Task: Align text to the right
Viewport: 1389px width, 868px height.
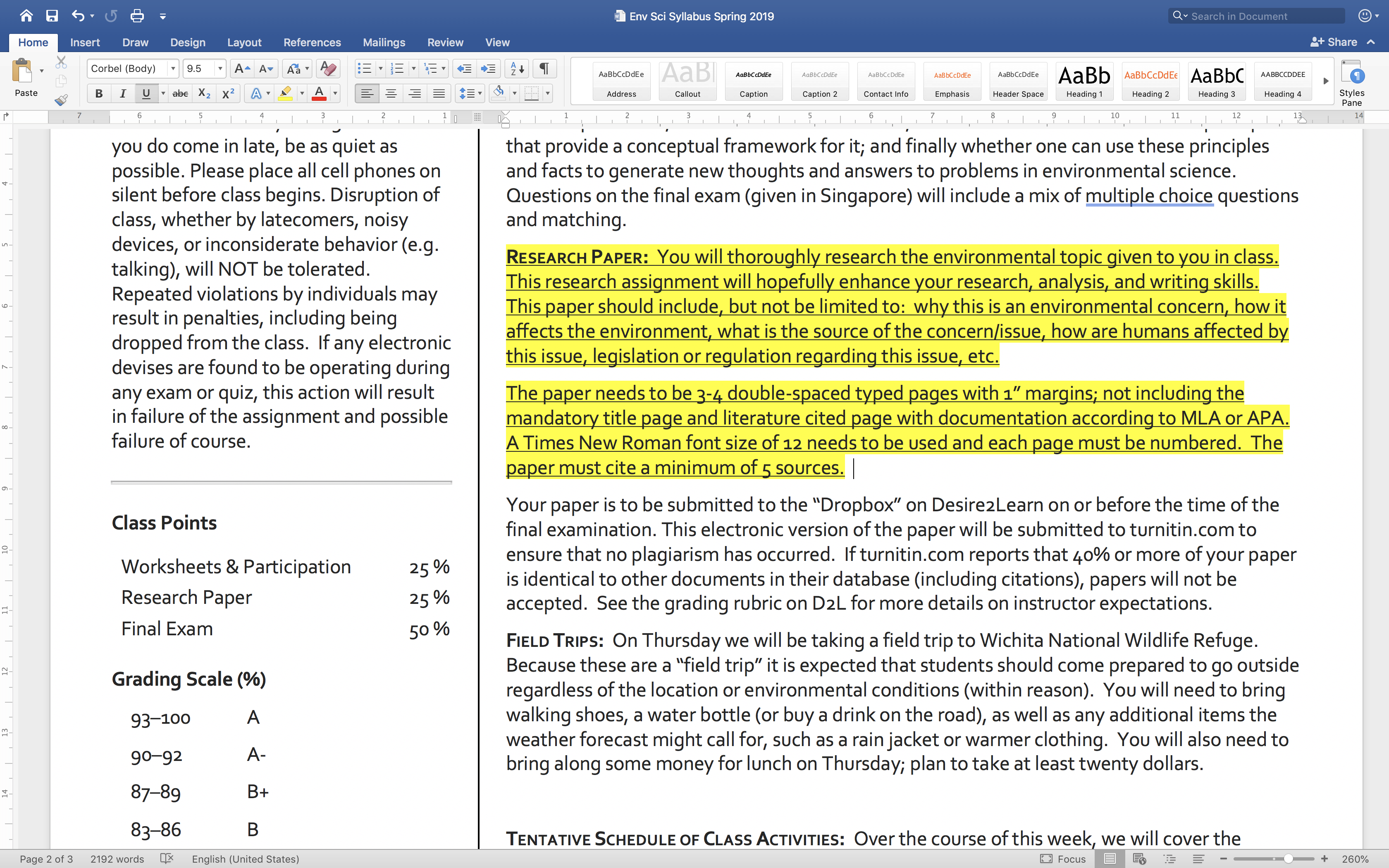Action: pyautogui.click(x=415, y=93)
